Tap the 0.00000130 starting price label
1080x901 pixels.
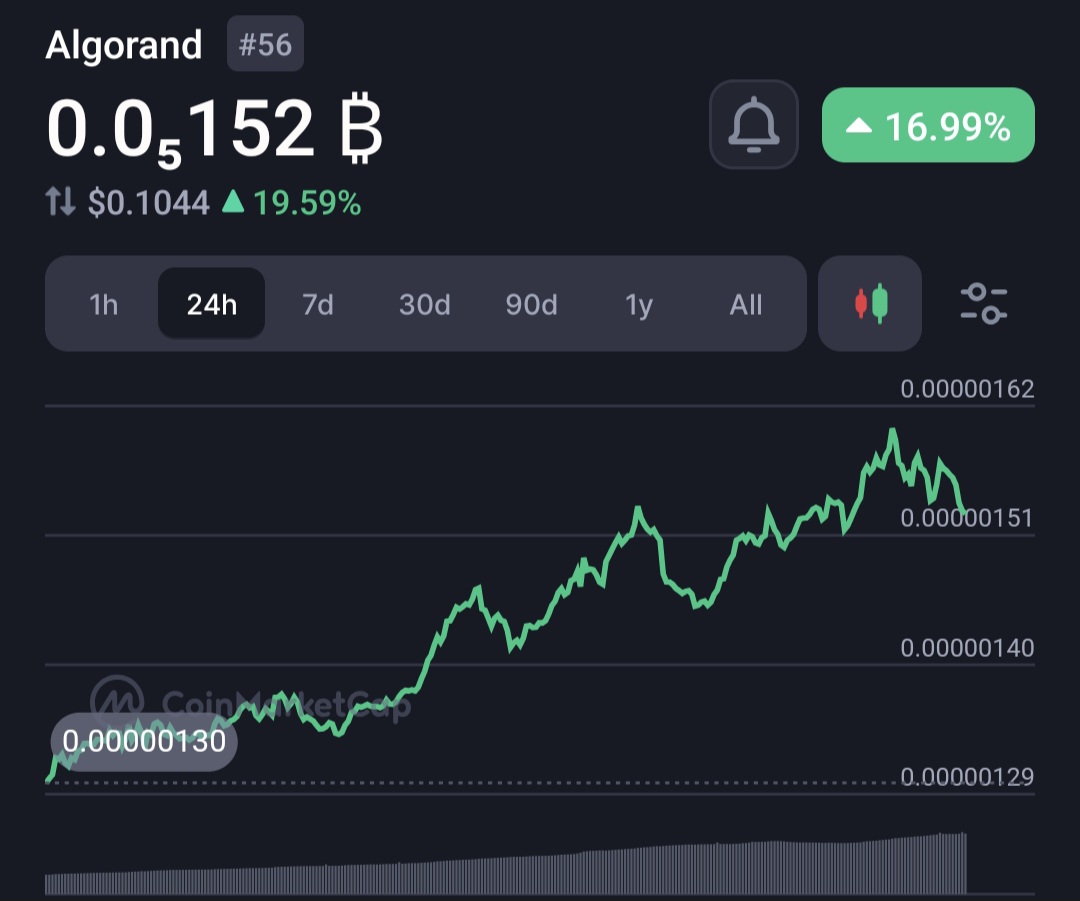coord(144,742)
